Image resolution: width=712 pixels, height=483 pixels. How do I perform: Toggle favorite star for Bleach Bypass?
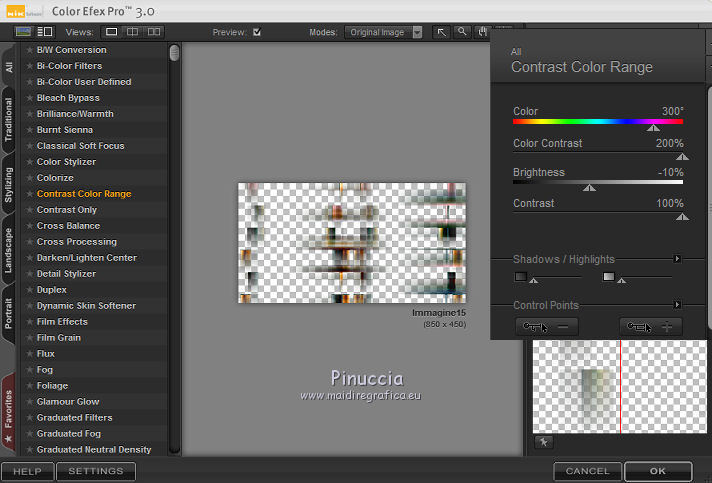coord(29,98)
